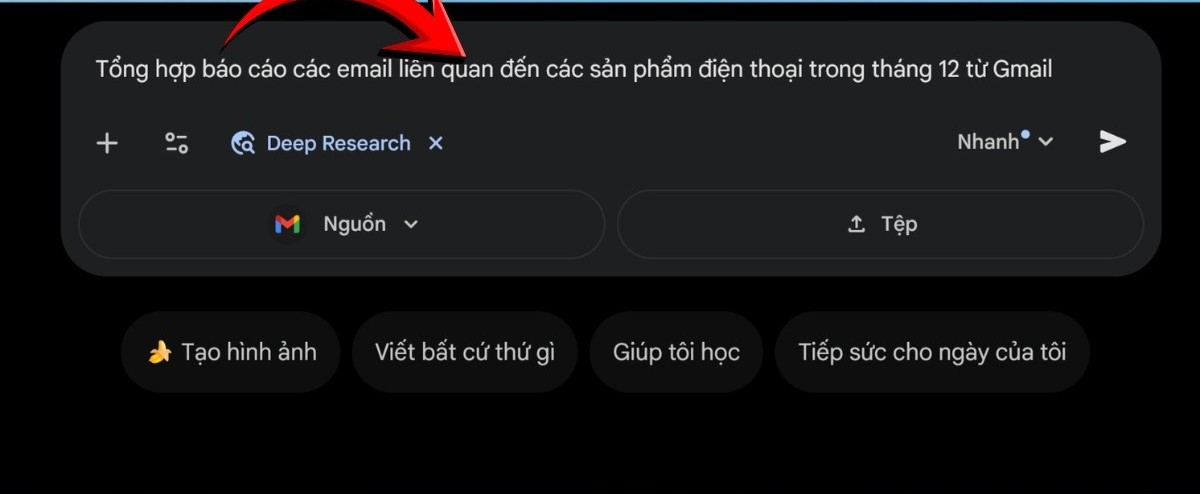Expand the chevron next to Nhanh
Image resolution: width=1200 pixels, height=494 pixels.
click(1045, 142)
